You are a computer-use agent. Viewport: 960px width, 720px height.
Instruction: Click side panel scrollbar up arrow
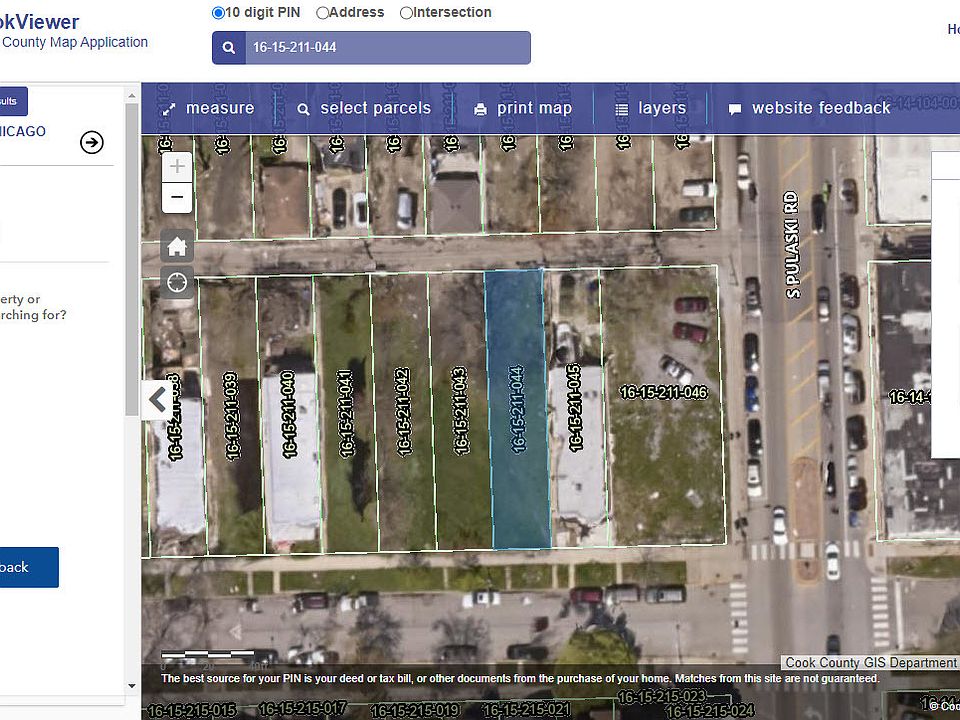pos(132,96)
